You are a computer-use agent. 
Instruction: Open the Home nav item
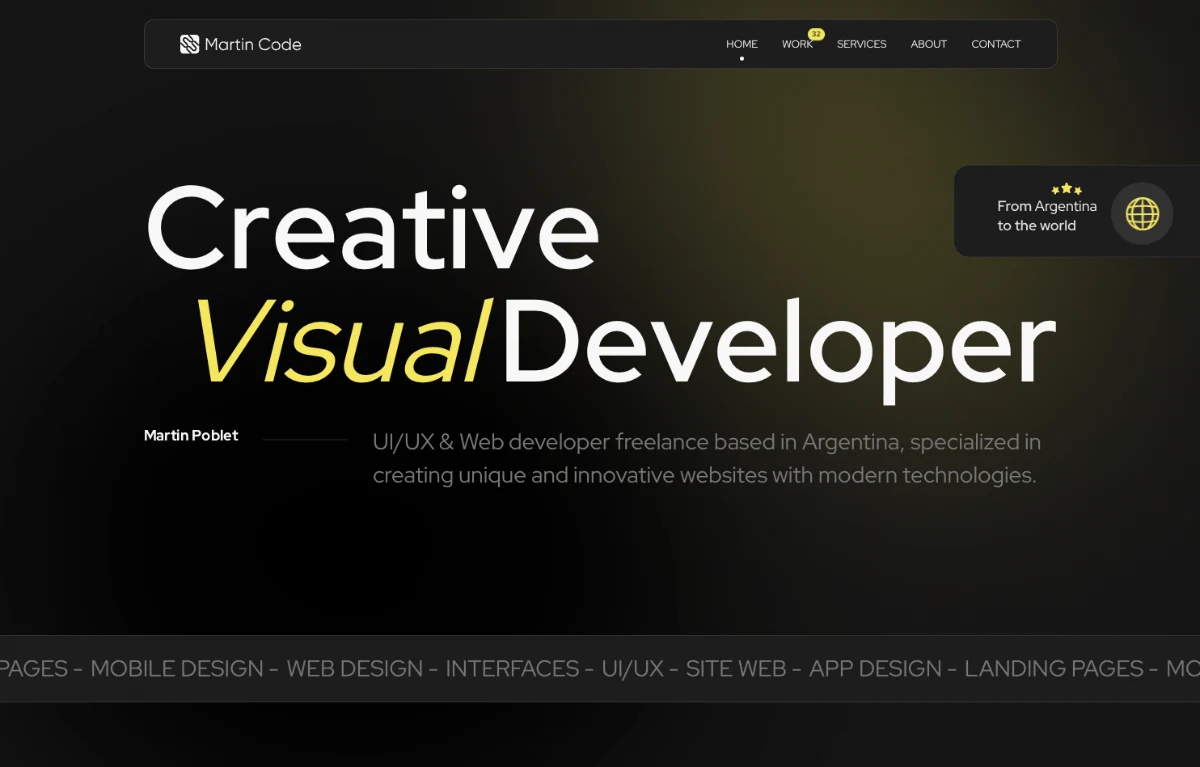point(741,44)
